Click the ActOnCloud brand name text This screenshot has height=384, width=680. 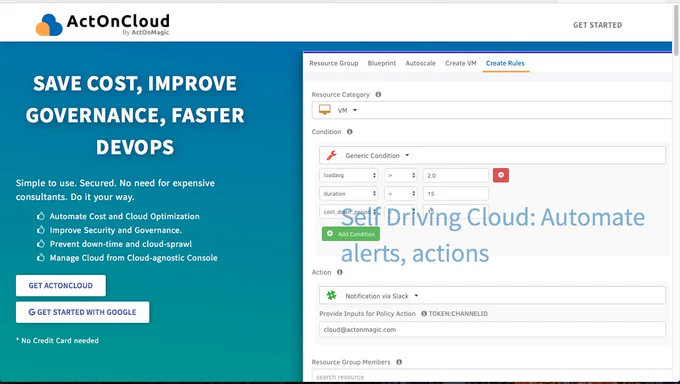118,21
